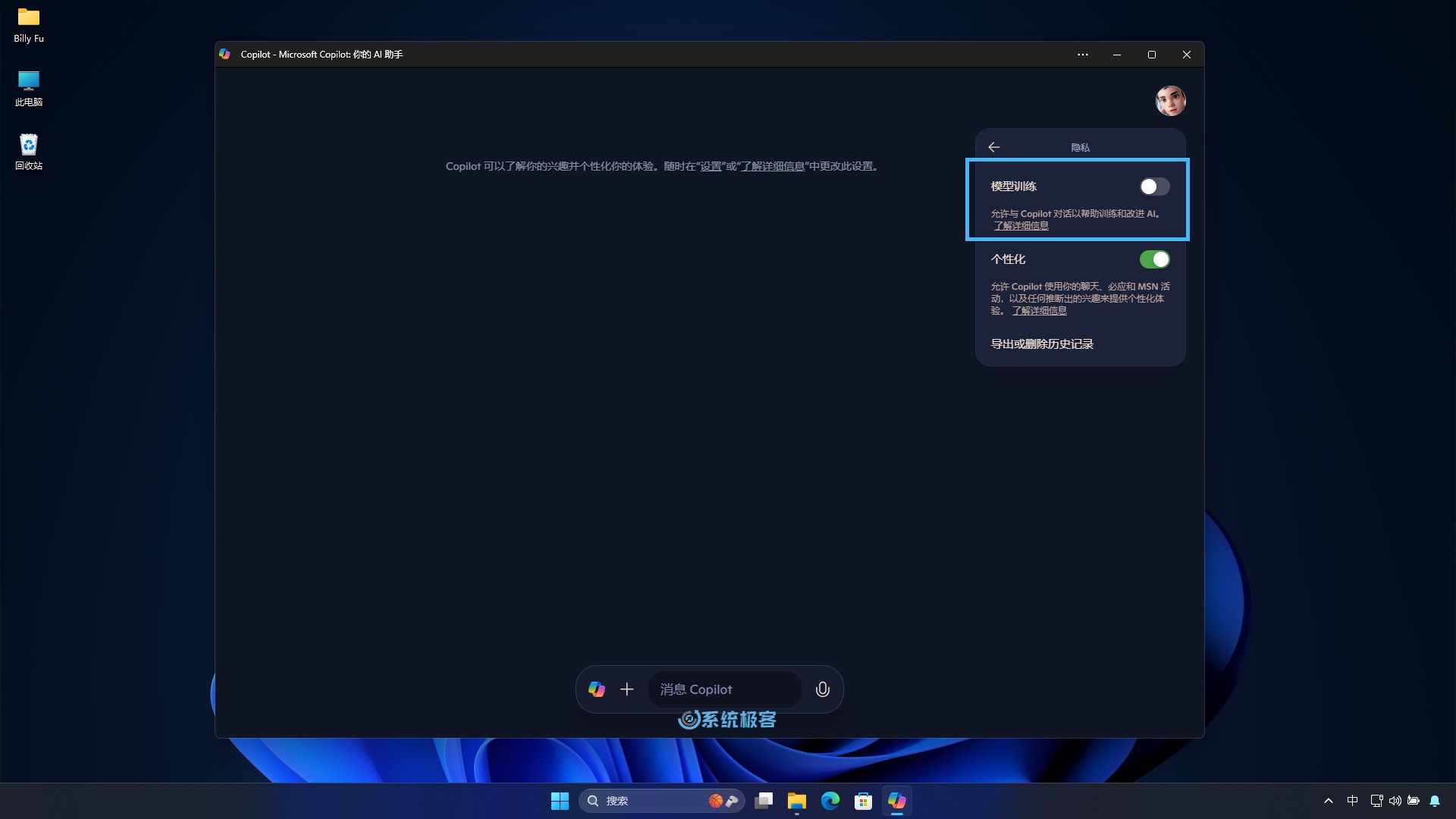Minimize the Copilot window

pos(1117,55)
